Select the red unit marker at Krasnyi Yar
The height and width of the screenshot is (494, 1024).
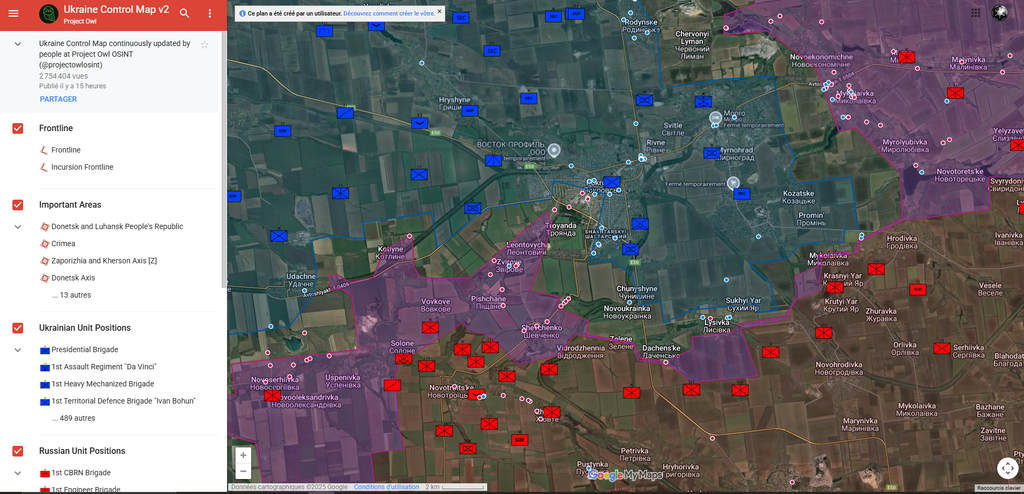[x=835, y=287]
